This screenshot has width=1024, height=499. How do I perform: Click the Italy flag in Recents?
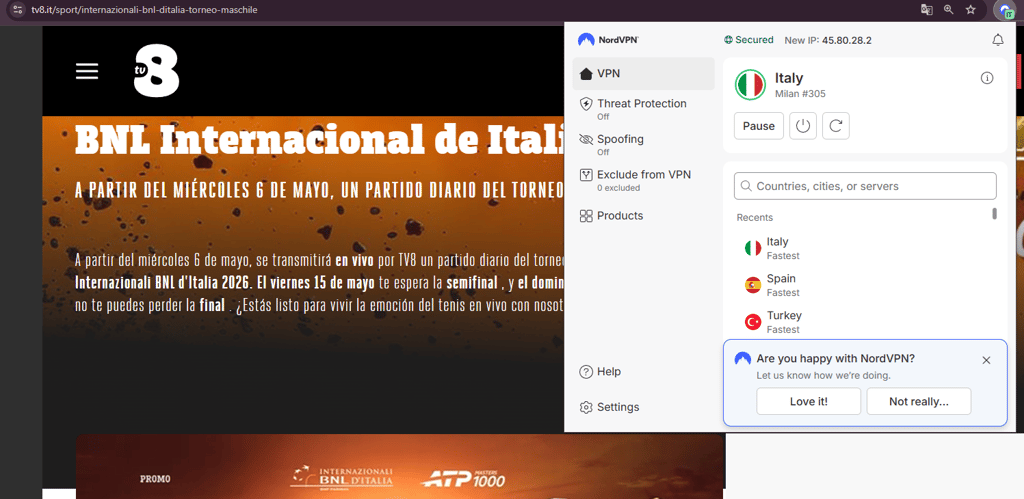[x=753, y=248]
